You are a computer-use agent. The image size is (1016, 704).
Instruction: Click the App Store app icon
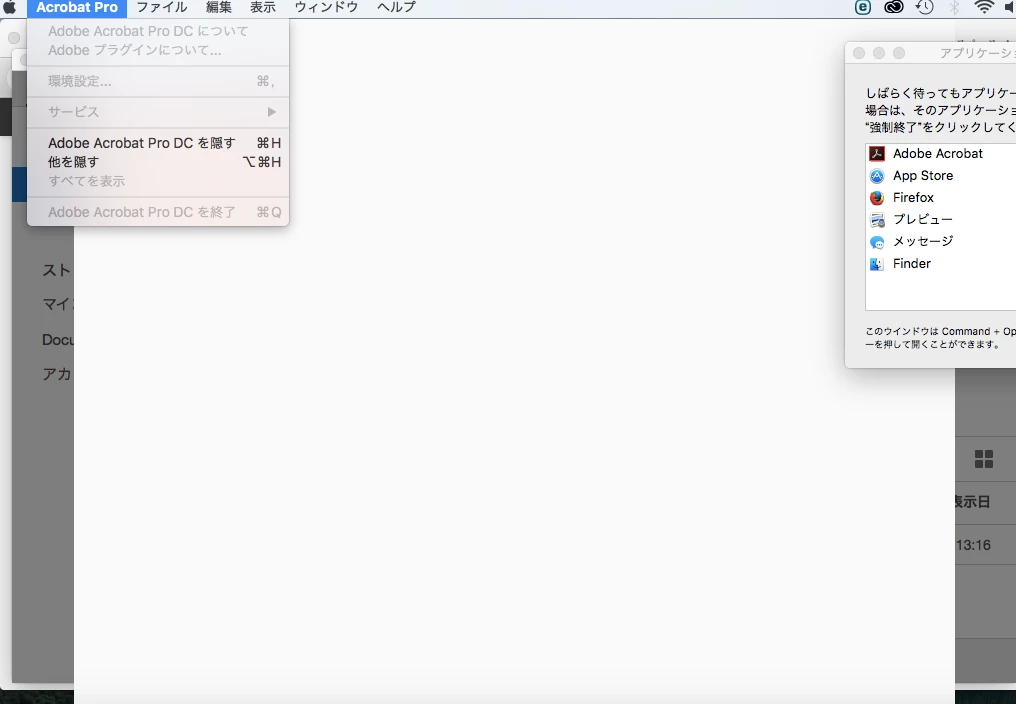click(877, 176)
